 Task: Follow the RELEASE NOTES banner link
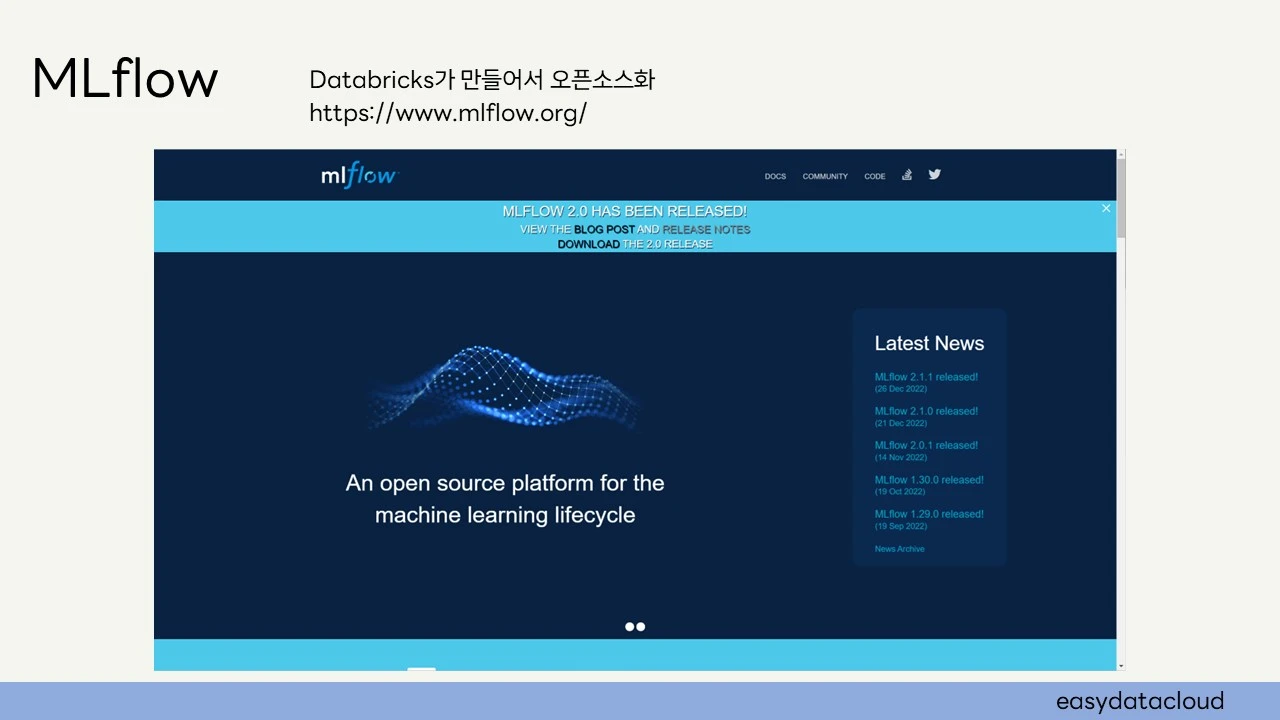pos(706,229)
